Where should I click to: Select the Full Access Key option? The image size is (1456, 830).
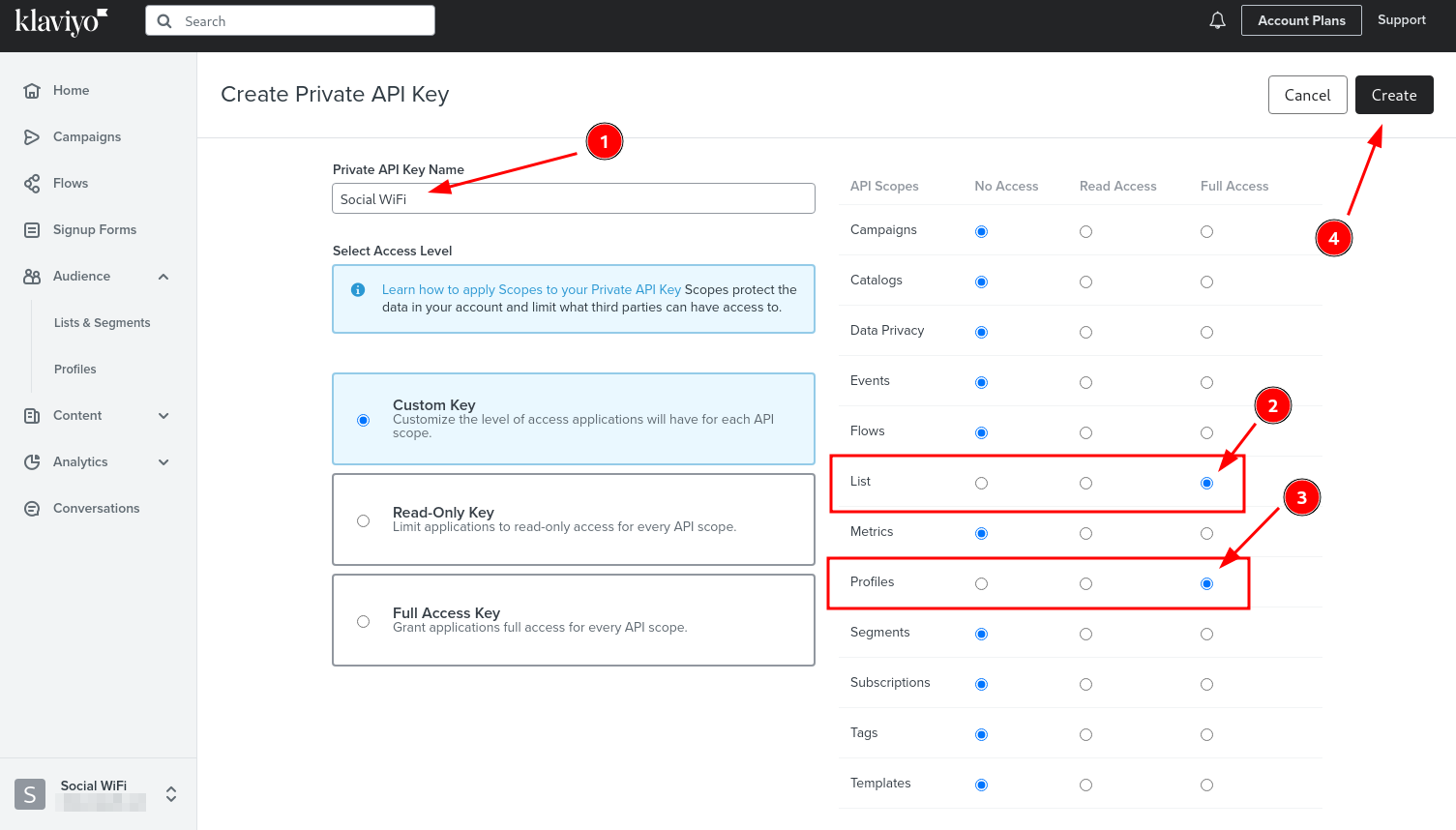pos(363,621)
